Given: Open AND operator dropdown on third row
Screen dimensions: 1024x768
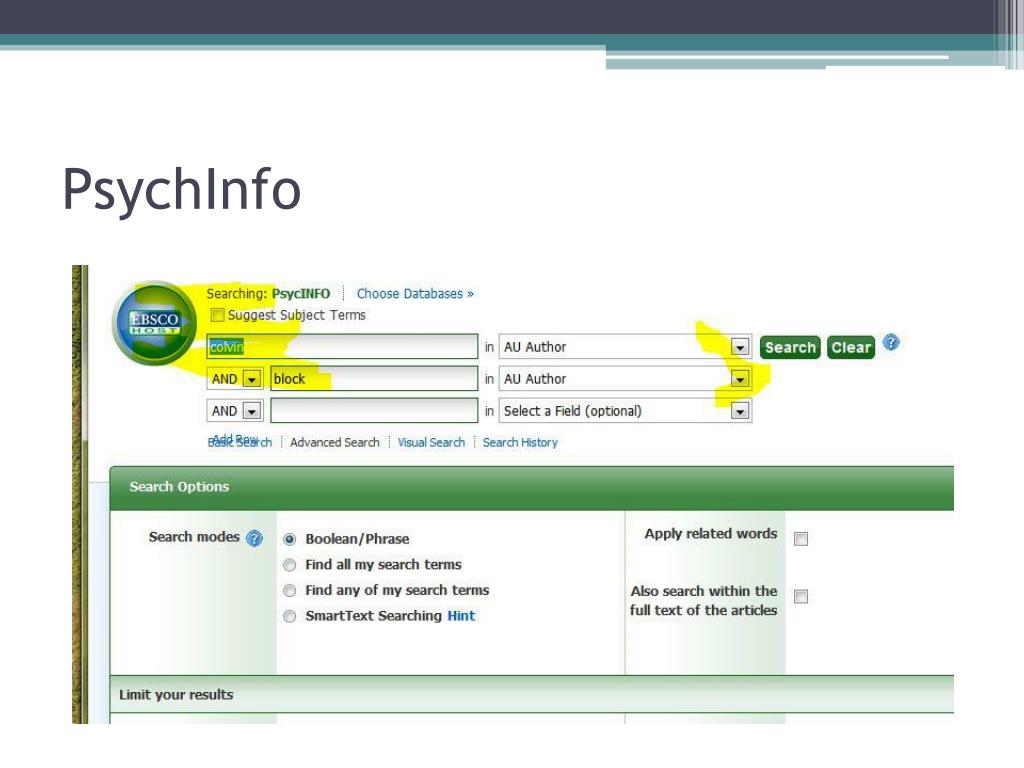Looking at the screenshot, I should point(251,411).
